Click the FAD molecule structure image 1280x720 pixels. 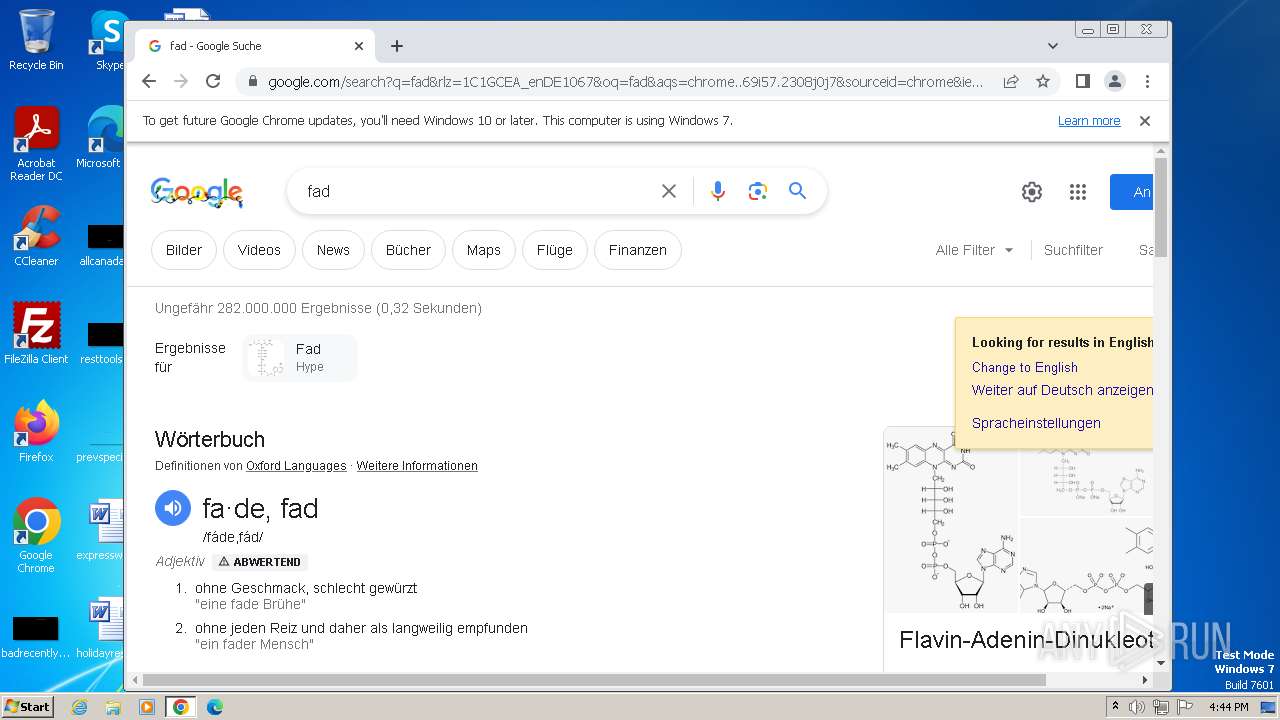951,520
